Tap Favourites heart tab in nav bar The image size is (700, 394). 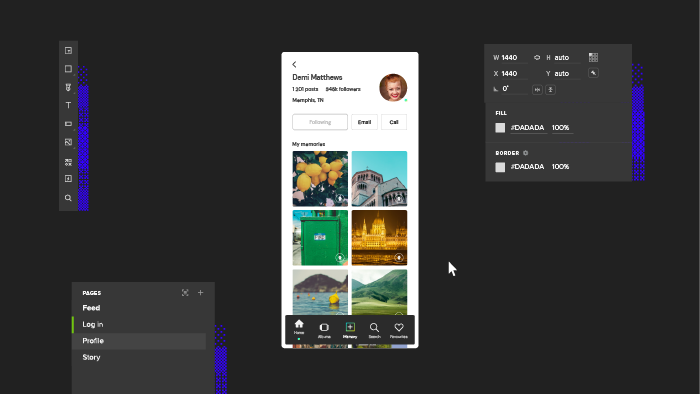(x=399, y=331)
